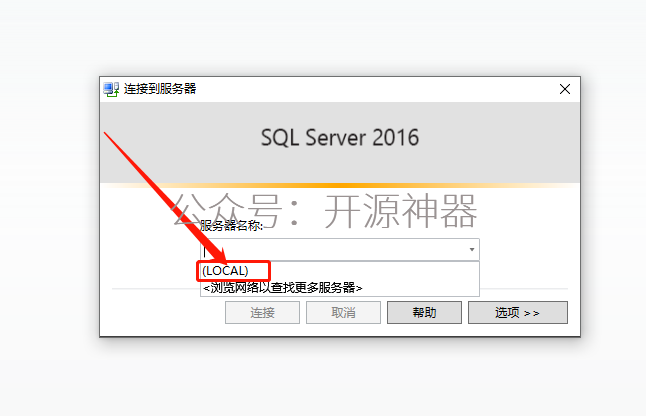Open help with the 帮助 button
The image size is (646, 416).
pyautogui.click(x=424, y=313)
